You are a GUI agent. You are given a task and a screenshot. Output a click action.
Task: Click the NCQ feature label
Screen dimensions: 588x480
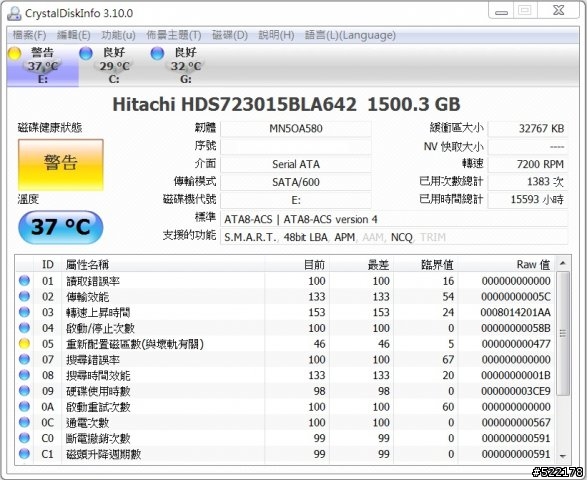[402, 237]
